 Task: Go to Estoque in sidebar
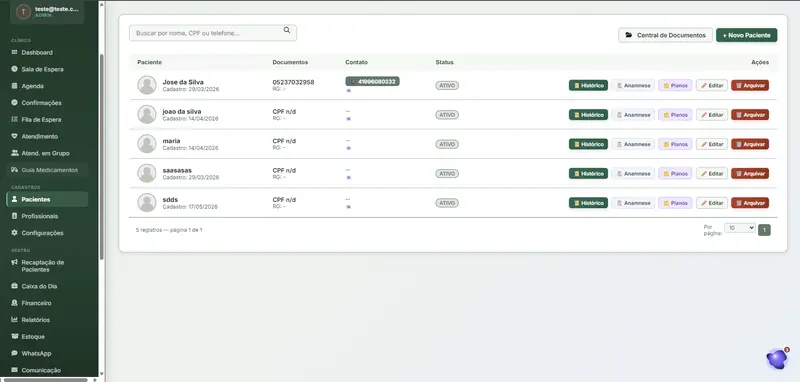click(33, 337)
